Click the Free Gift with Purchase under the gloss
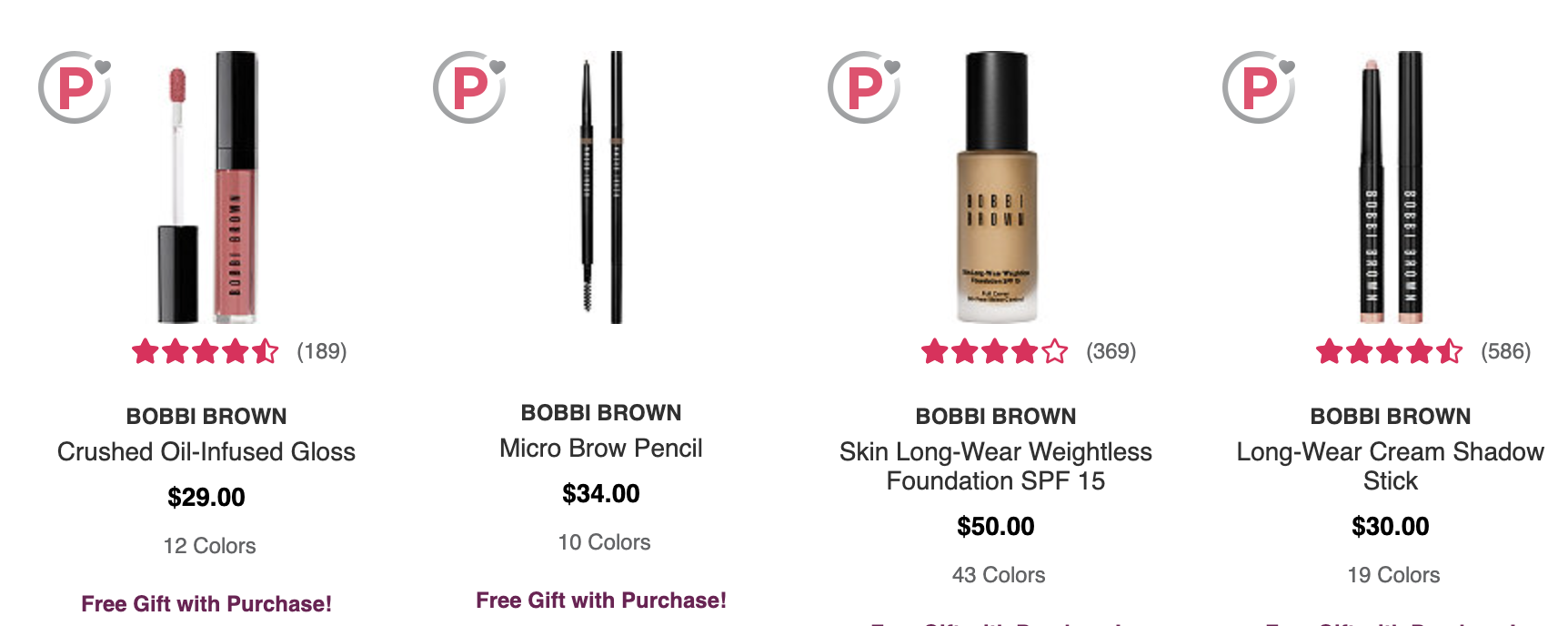 206,604
